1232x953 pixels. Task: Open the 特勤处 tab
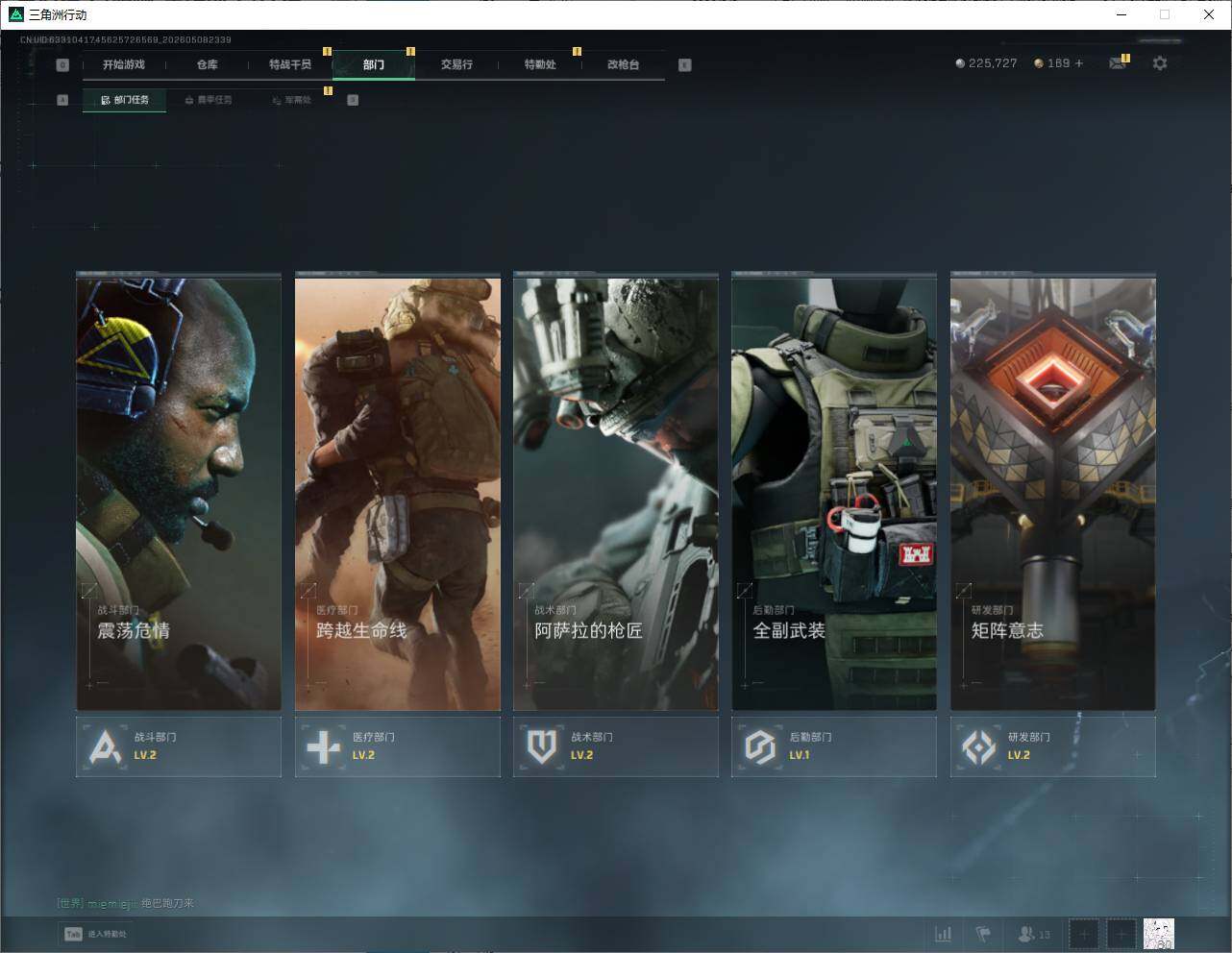(540, 64)
